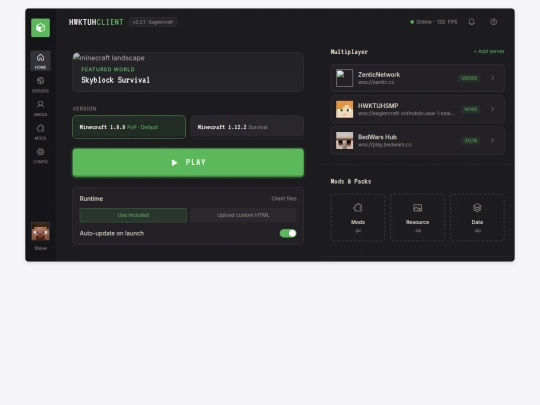Viewport: 540px width, 405px height.
Task: Expand HWKTUHSMP with its chevron arrow
Action: [x=492, y=109]
